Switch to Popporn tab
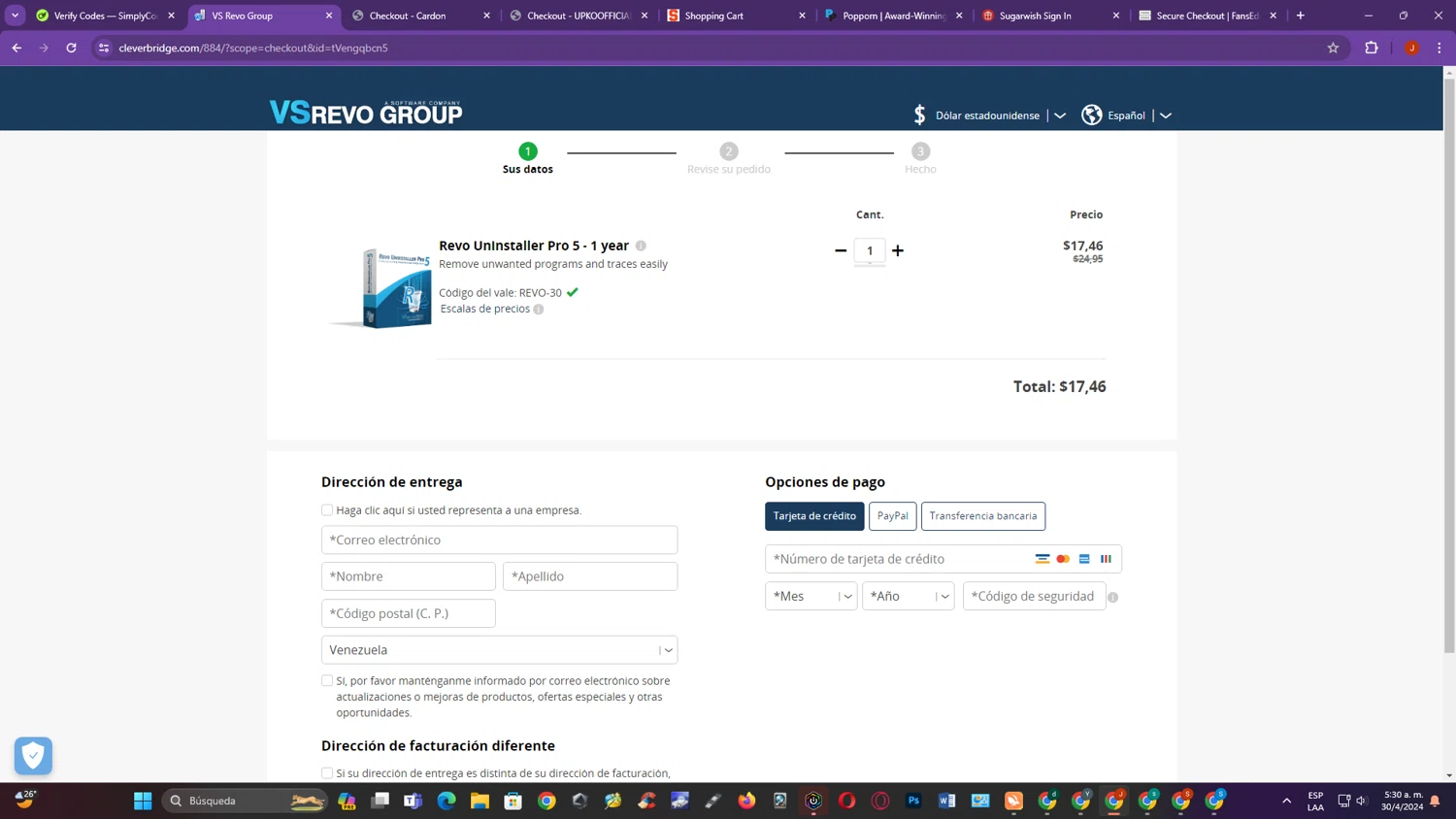This screenshot has height=819, width=1456. [x=892, y=16]
